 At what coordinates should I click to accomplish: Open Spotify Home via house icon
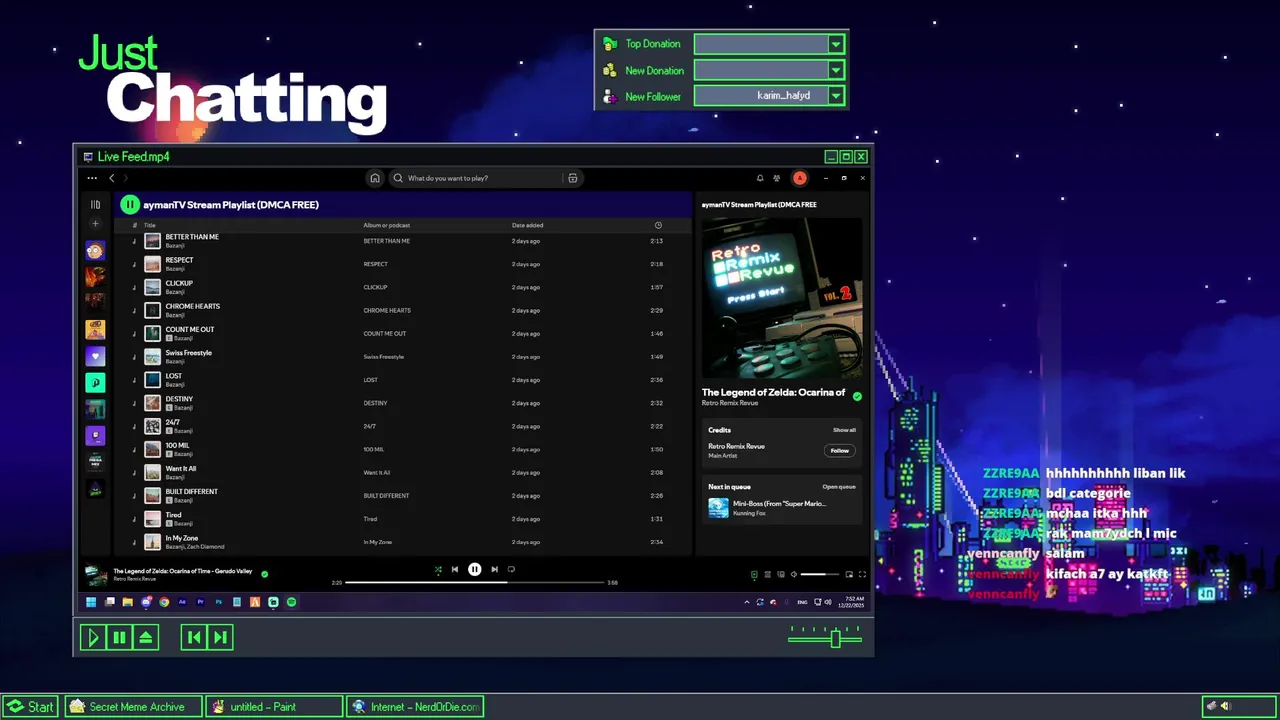pos(375,178)
